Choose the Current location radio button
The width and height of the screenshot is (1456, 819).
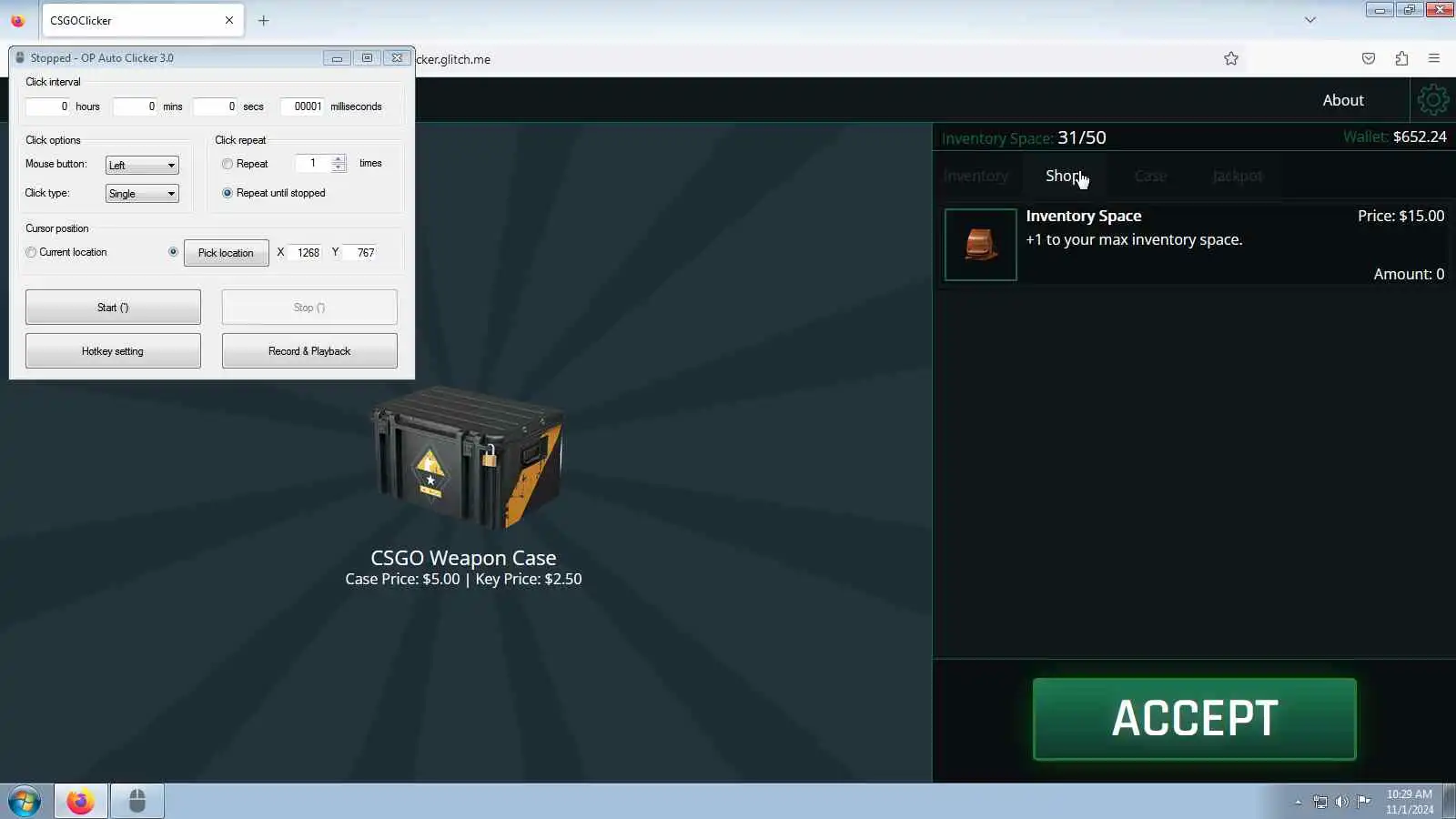click(x=31, y=253)
